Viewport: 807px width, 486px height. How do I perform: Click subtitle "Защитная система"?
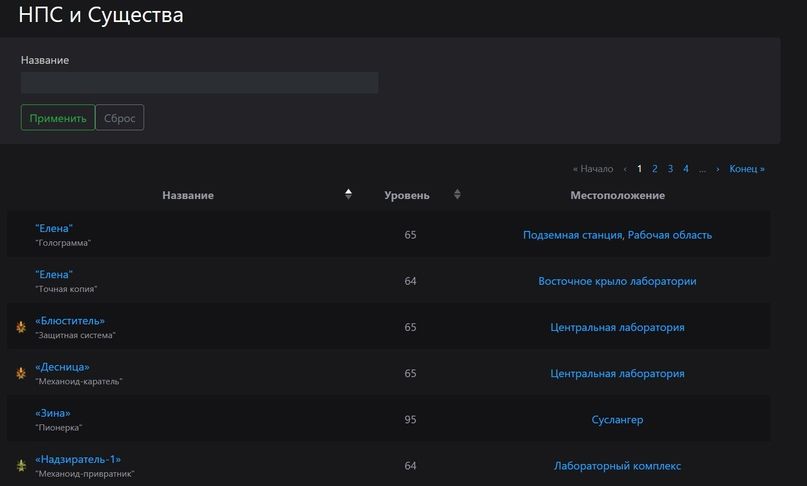point(75,335)
